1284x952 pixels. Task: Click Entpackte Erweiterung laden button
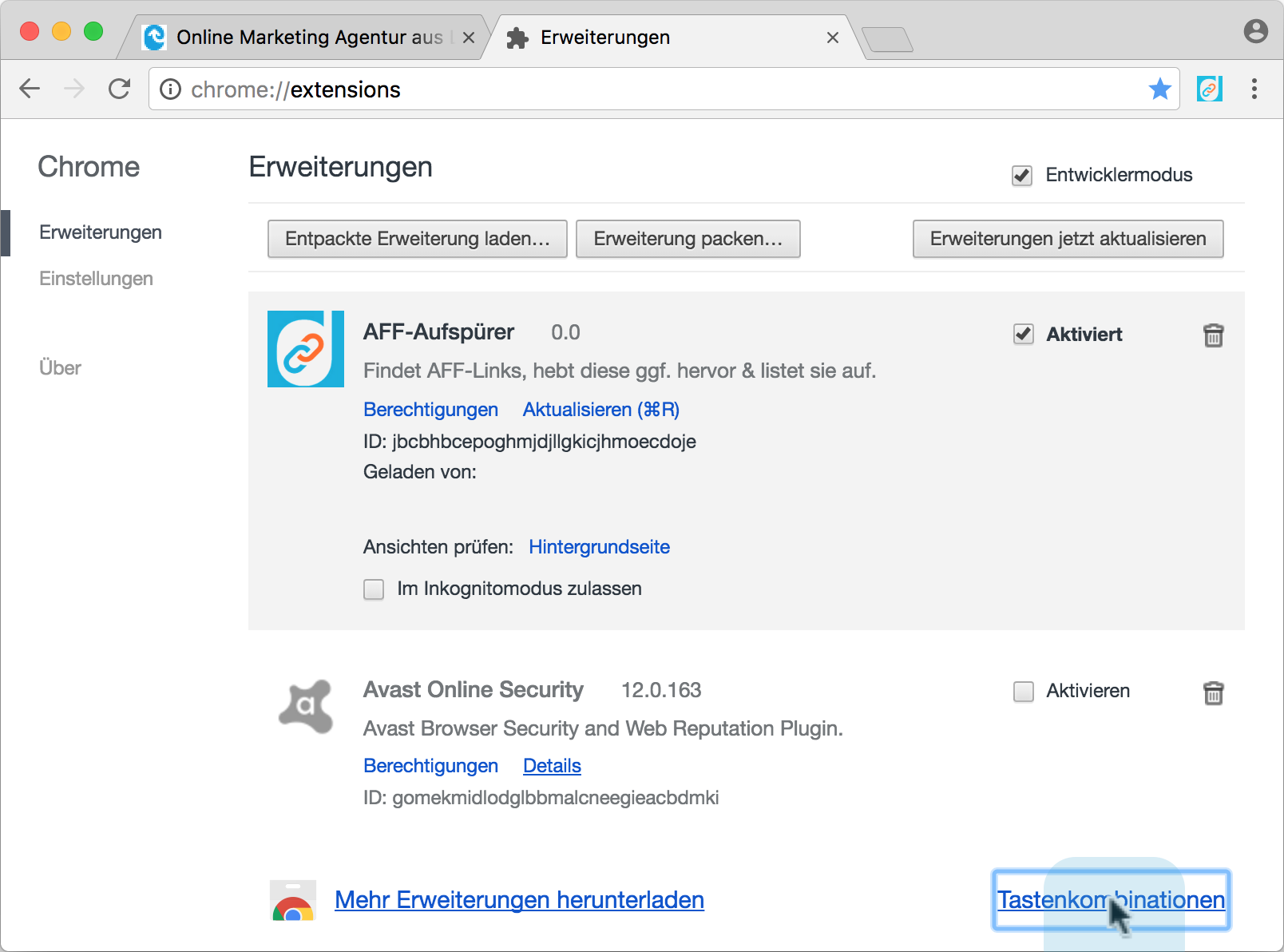(417, 239)
